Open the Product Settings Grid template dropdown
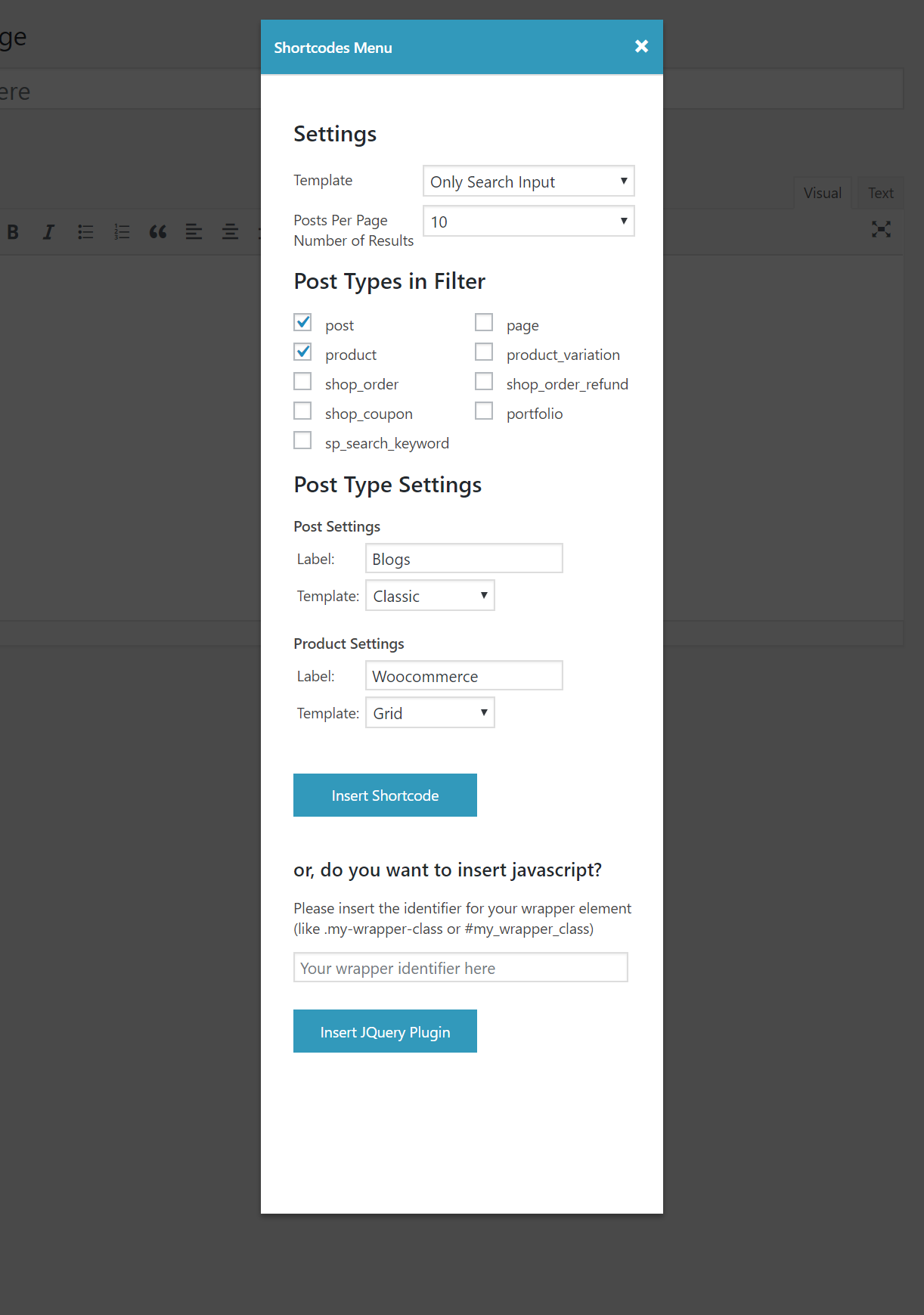This screenshot has height=1315, width=924. (x=430, y=713)
